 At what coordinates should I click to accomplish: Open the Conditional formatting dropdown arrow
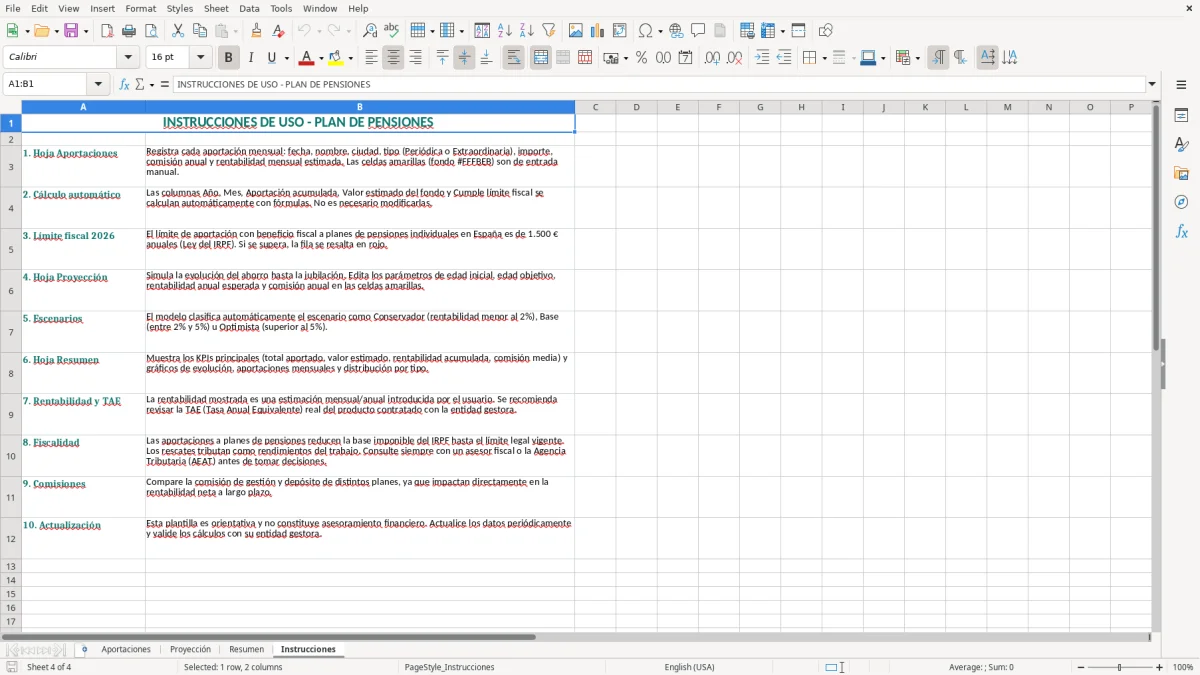(x=917, y=58)
